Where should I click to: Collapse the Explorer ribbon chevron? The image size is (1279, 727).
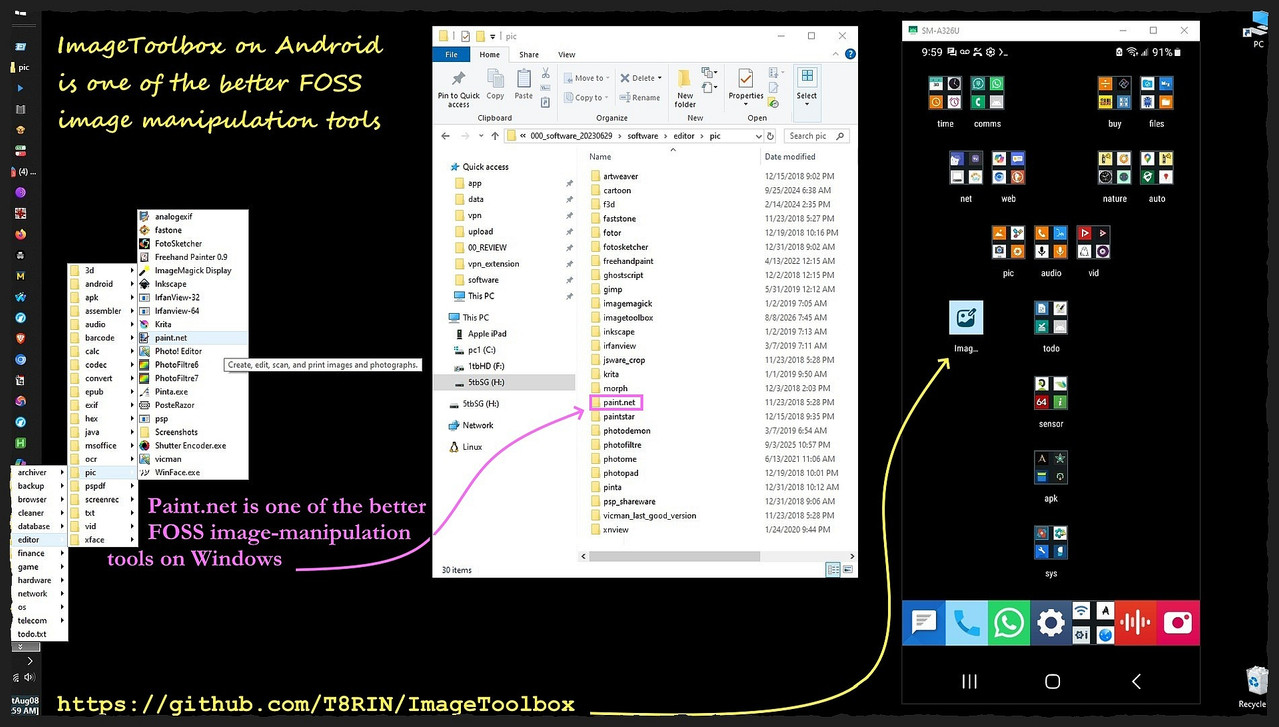point(836,55)
